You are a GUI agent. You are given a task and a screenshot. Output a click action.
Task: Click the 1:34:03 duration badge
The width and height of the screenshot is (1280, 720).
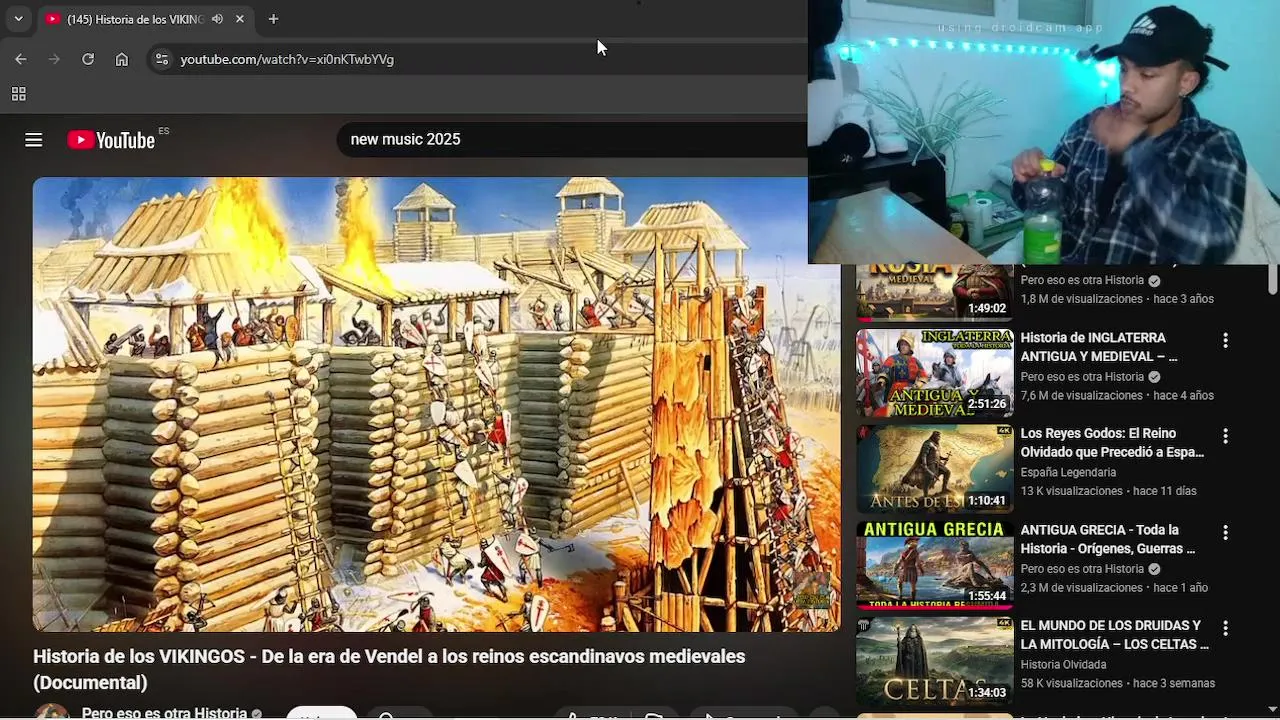(986, 693)
